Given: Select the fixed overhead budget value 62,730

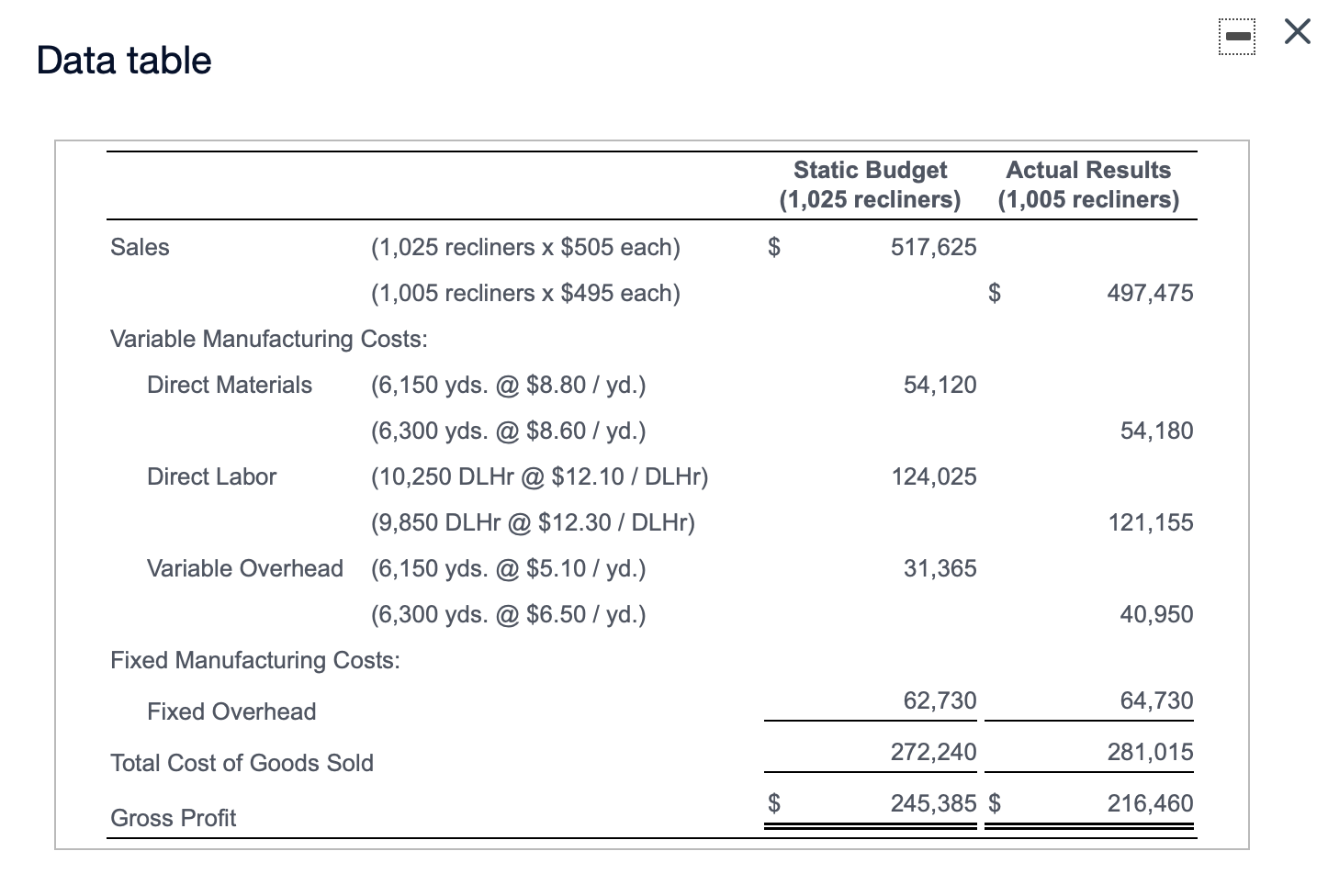Looking at the screenshot, I should pyautogui.click(x=940, y=700).
